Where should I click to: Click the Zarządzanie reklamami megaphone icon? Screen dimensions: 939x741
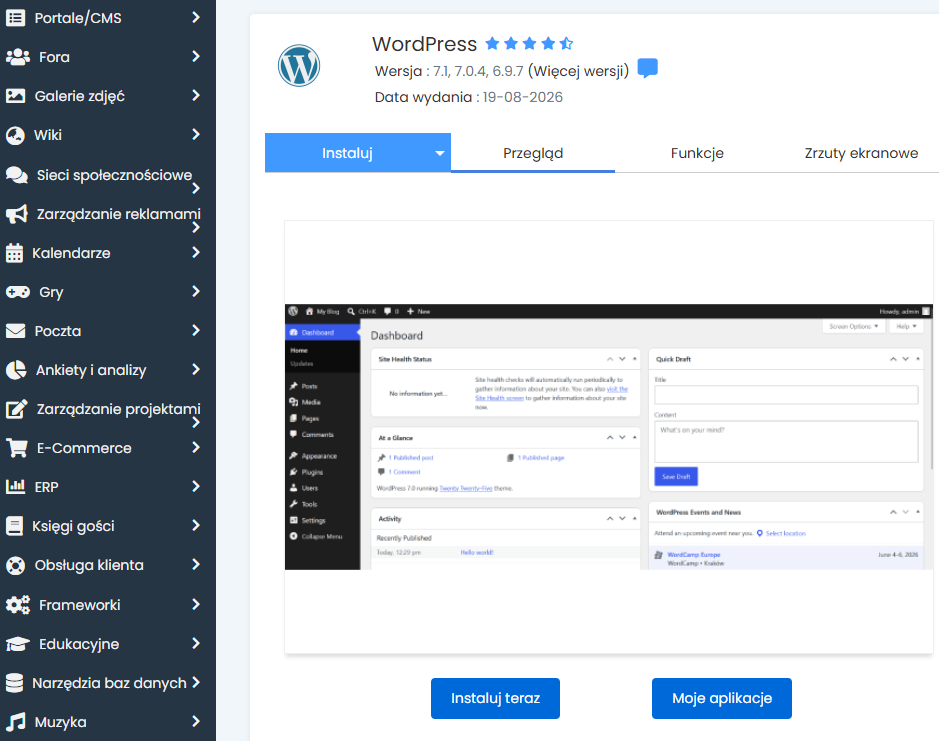[16, 214]
